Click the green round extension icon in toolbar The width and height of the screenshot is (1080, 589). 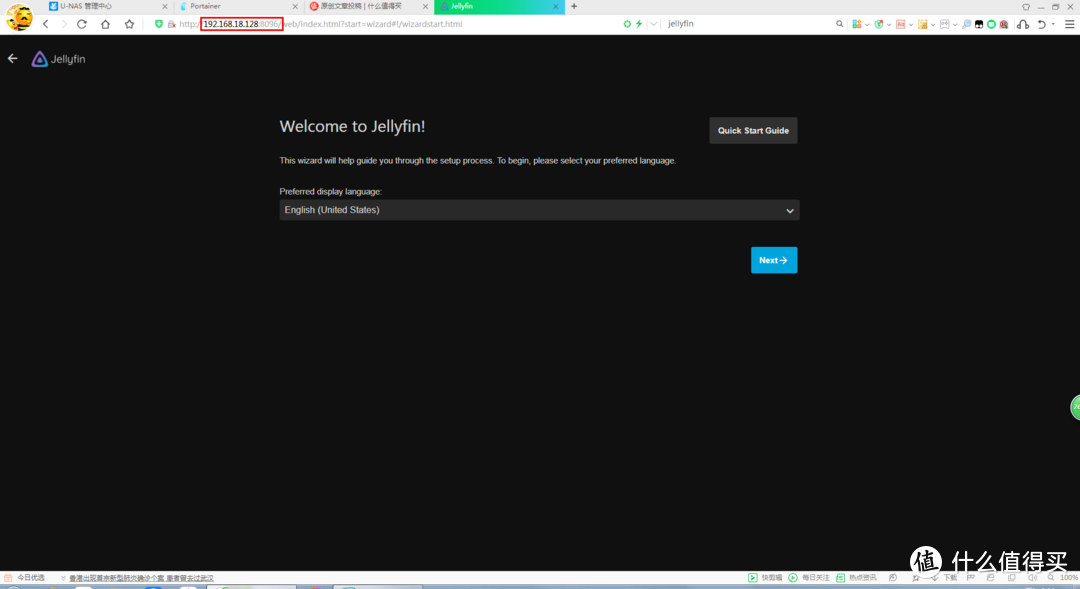pyautogui.click(x=991, y=24)
